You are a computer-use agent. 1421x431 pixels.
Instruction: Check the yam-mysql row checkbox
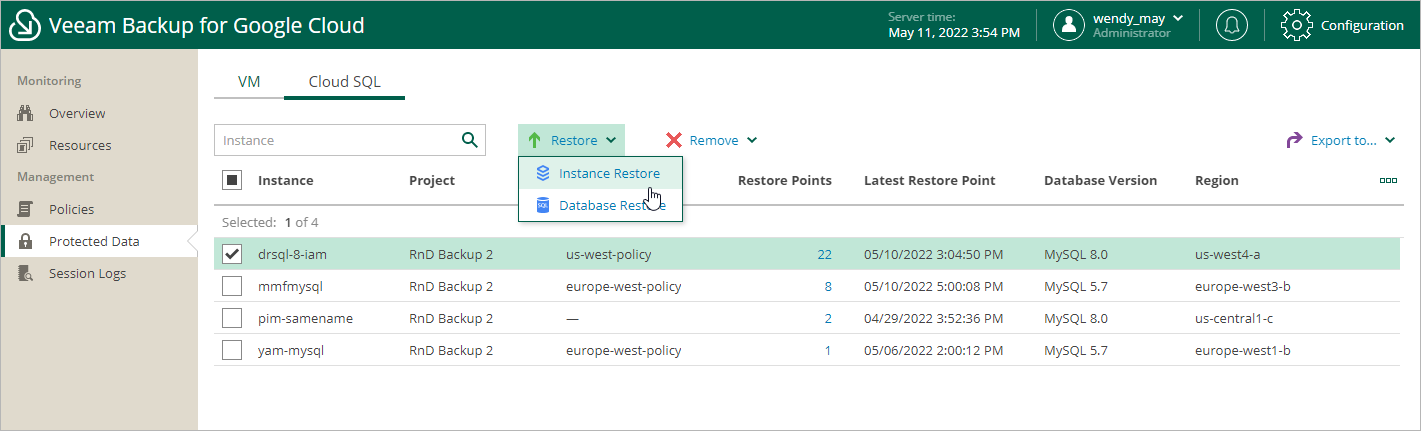pos(231,350)
